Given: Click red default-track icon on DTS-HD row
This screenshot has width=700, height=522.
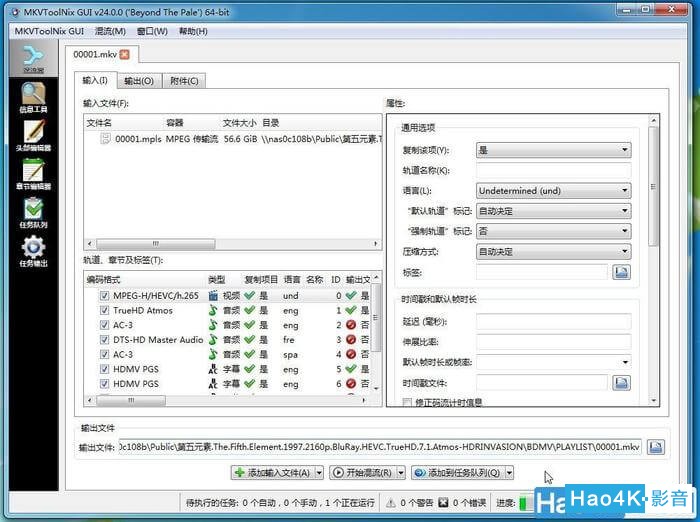Looking at the screenshot, I should pyautogui.click(x=351, y=340).
